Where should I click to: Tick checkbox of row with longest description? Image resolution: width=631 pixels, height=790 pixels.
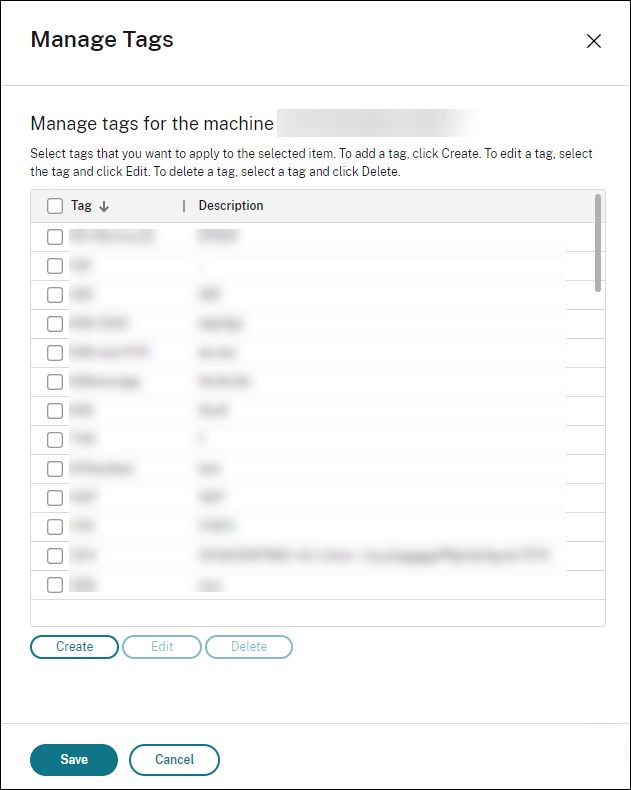pos(54,556)
